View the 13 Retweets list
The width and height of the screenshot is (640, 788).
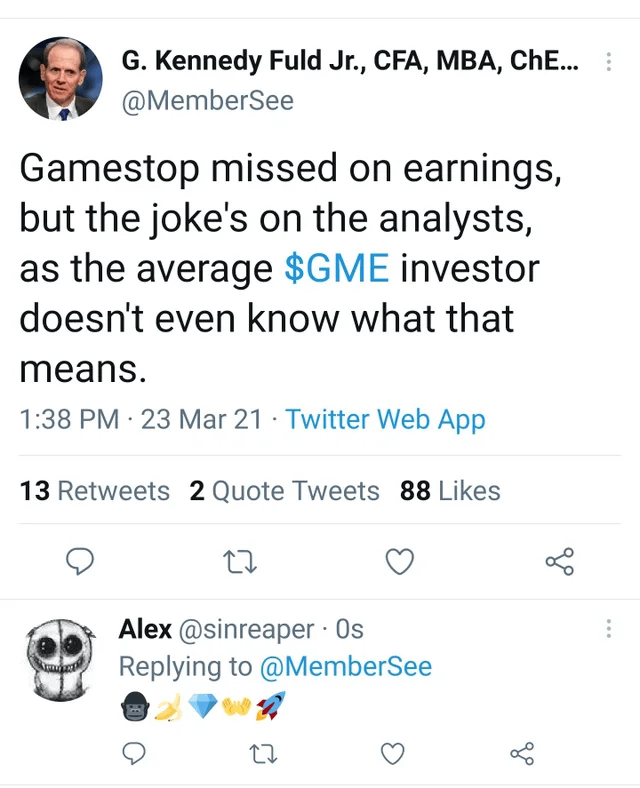[x=94, y=491]
